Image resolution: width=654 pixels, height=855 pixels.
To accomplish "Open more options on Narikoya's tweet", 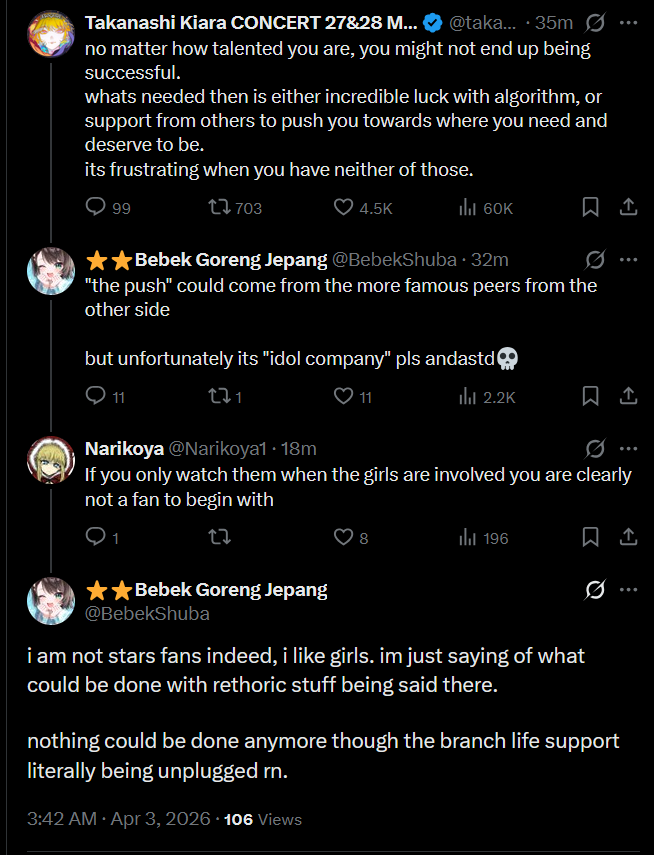I will 629,448.
